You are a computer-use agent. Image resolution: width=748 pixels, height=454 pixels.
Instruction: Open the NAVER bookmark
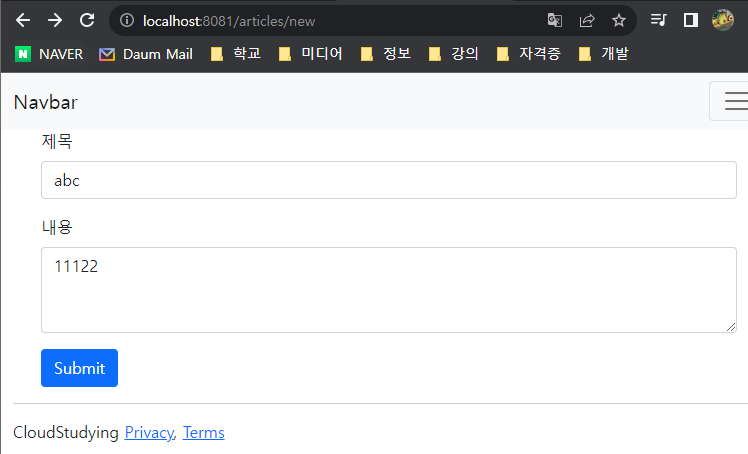click(49, 54)
